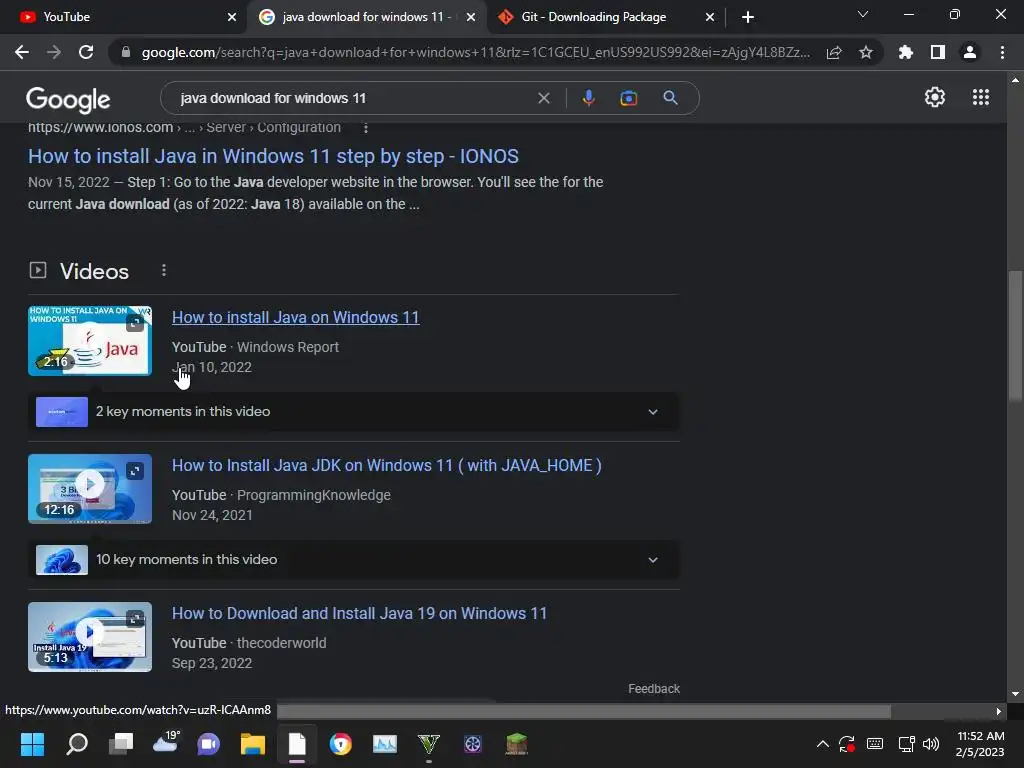Click the address bar URL
The image size is (1024, 768).
[475, 52]
